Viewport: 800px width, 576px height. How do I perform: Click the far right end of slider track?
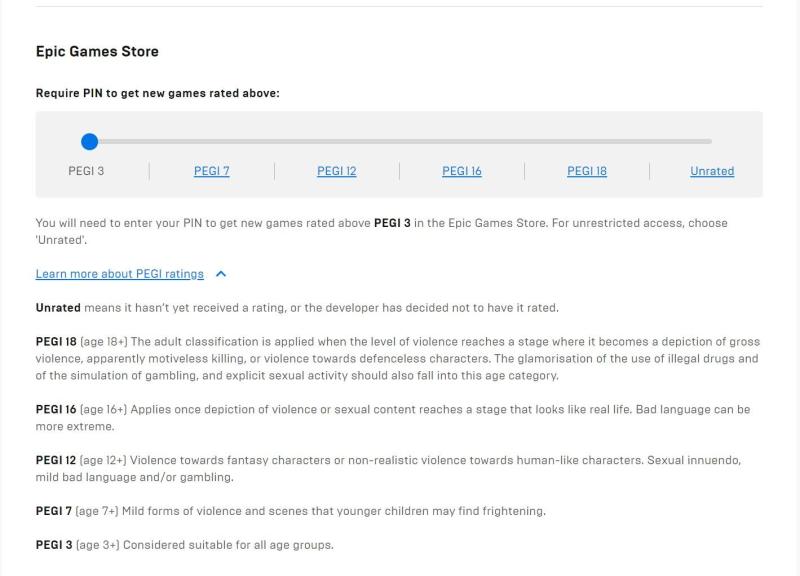[710, 142]
